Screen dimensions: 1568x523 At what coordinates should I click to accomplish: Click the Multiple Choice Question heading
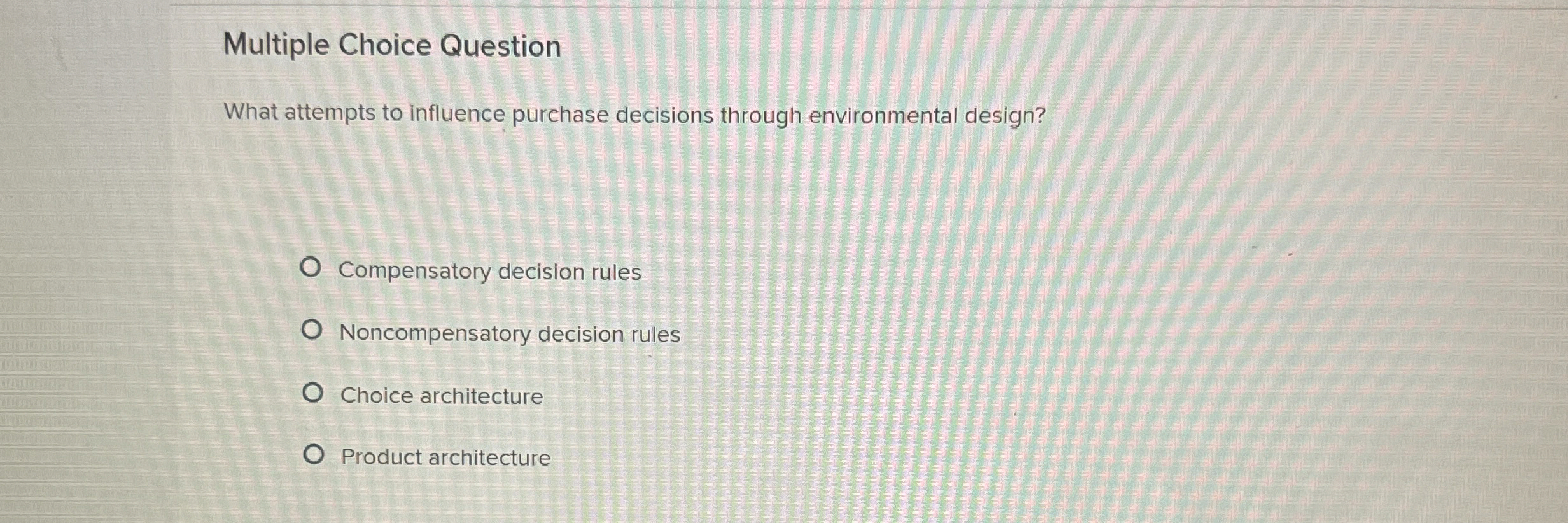click(x=393, y=46)
